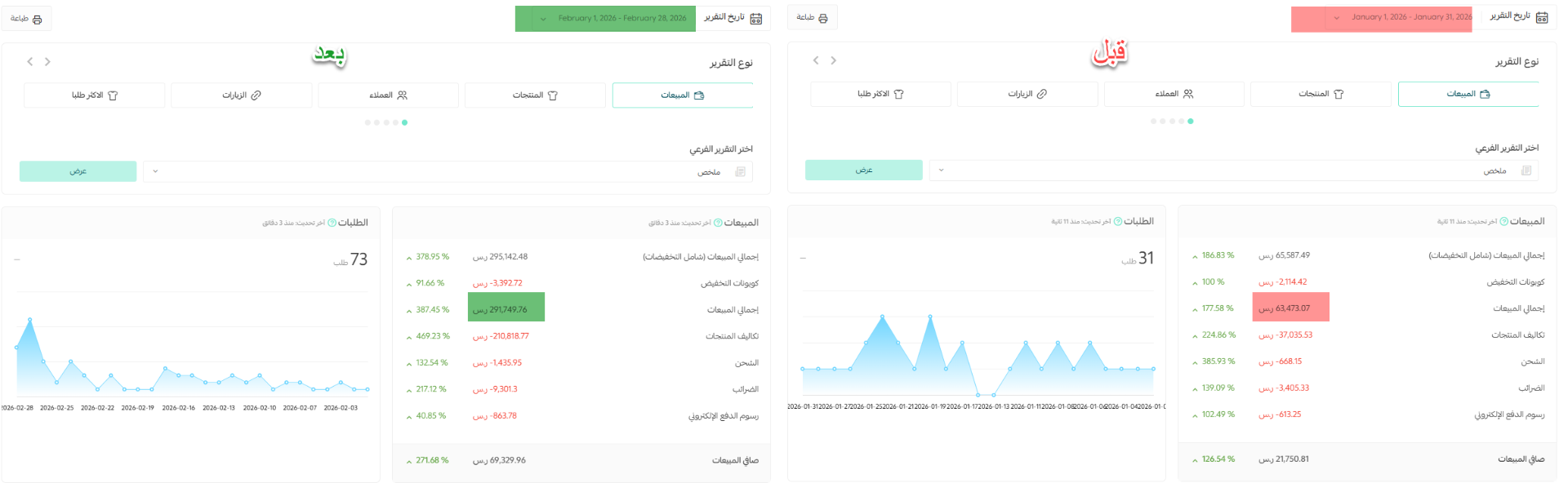Select the الزيارات tab in the February report
The height and width of the screenshot is (483, 1568).
click(241, 95)
